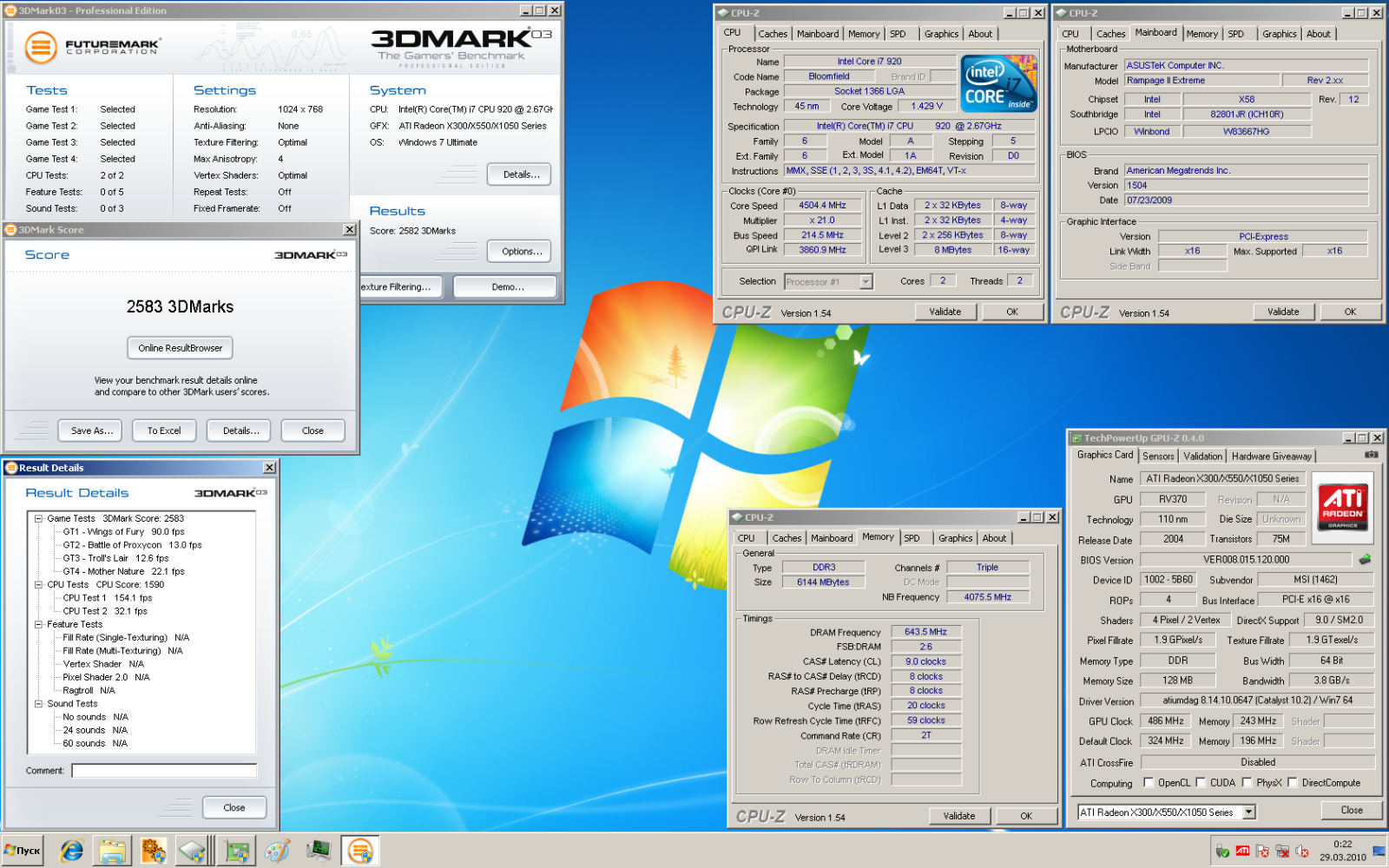The height and width of the screenshot is (868, 1389).
Task: Click the Safely Remove Hardware tray icon
Action: pos(1222,852)
